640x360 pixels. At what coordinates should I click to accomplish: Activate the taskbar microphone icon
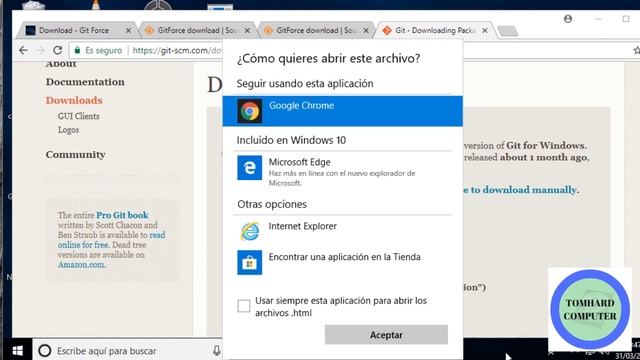tap(216, 350)
